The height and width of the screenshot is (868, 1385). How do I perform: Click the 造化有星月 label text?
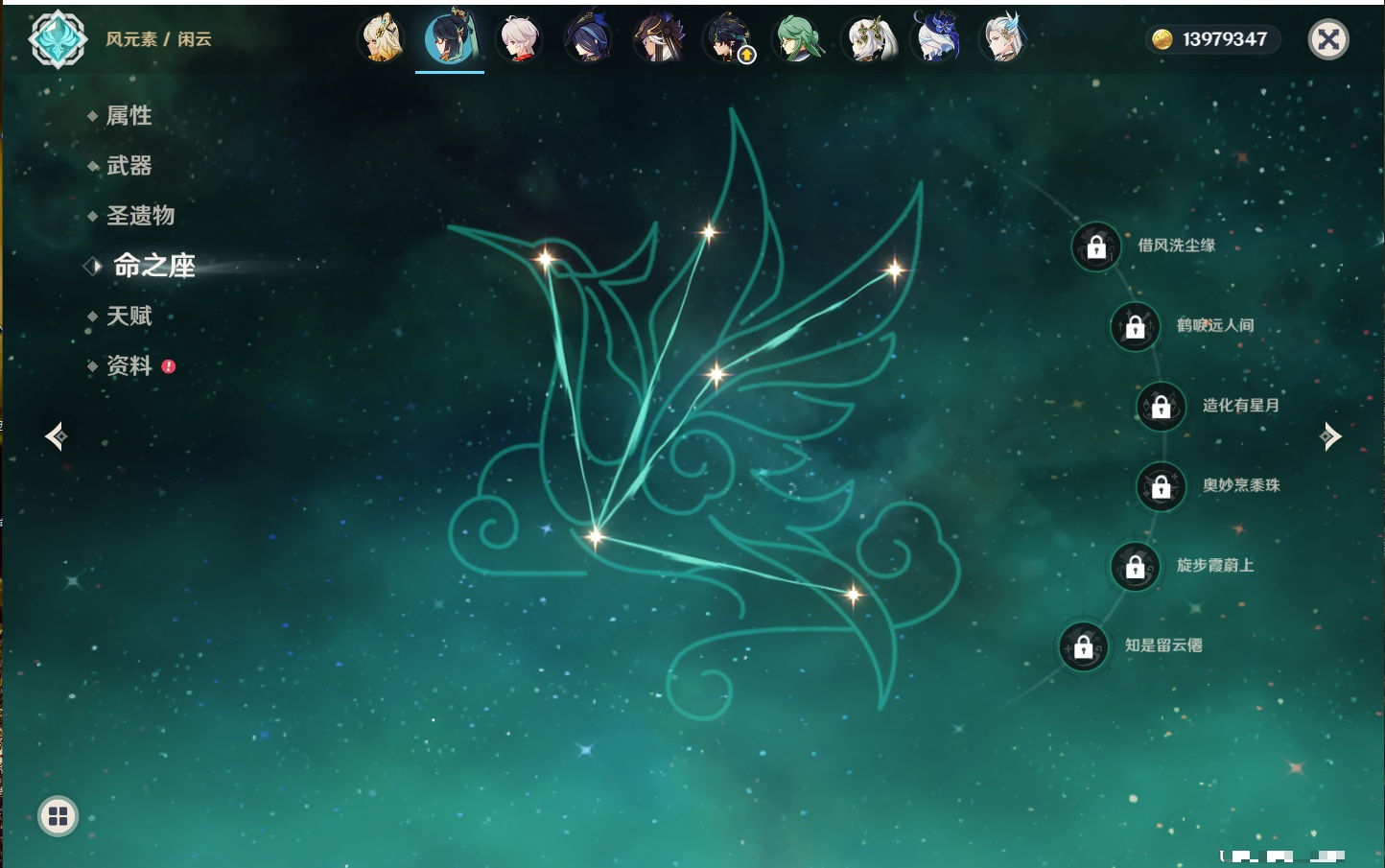(1241, 405)
